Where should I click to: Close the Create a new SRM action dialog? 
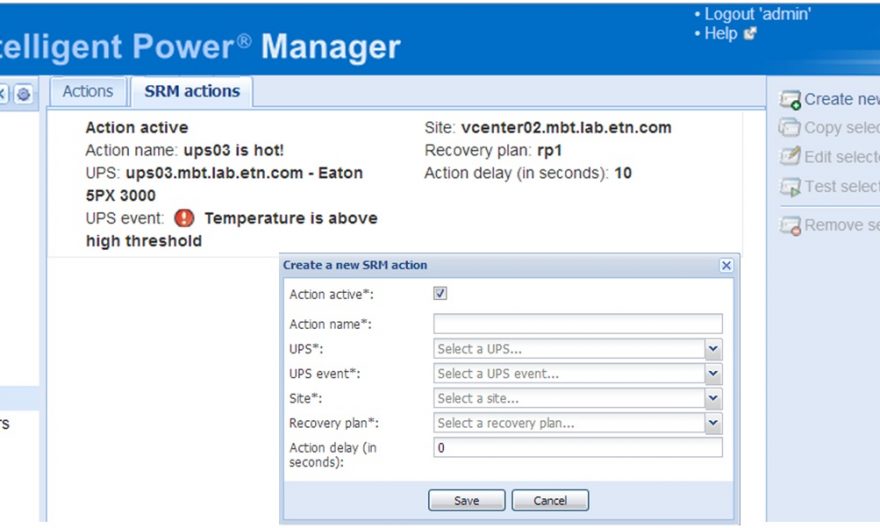[x=726, y=266]
